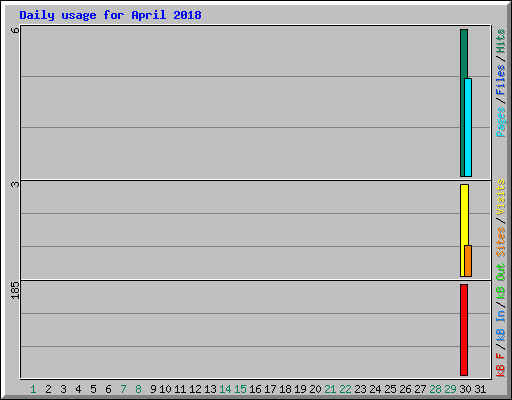This screenshot has height=400, width=512.
Task: Click day 1 on the x-axis
Action: click(x=33, y=389)
